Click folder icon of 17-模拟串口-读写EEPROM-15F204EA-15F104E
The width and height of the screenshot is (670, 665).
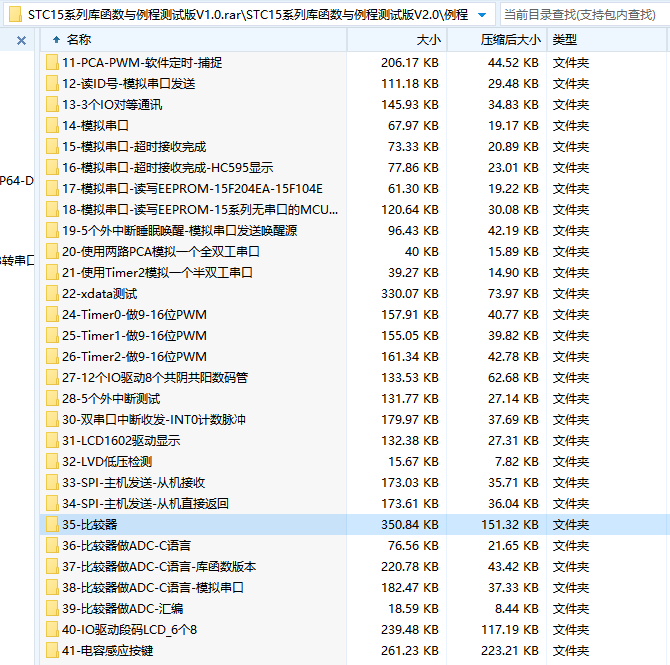52,188
